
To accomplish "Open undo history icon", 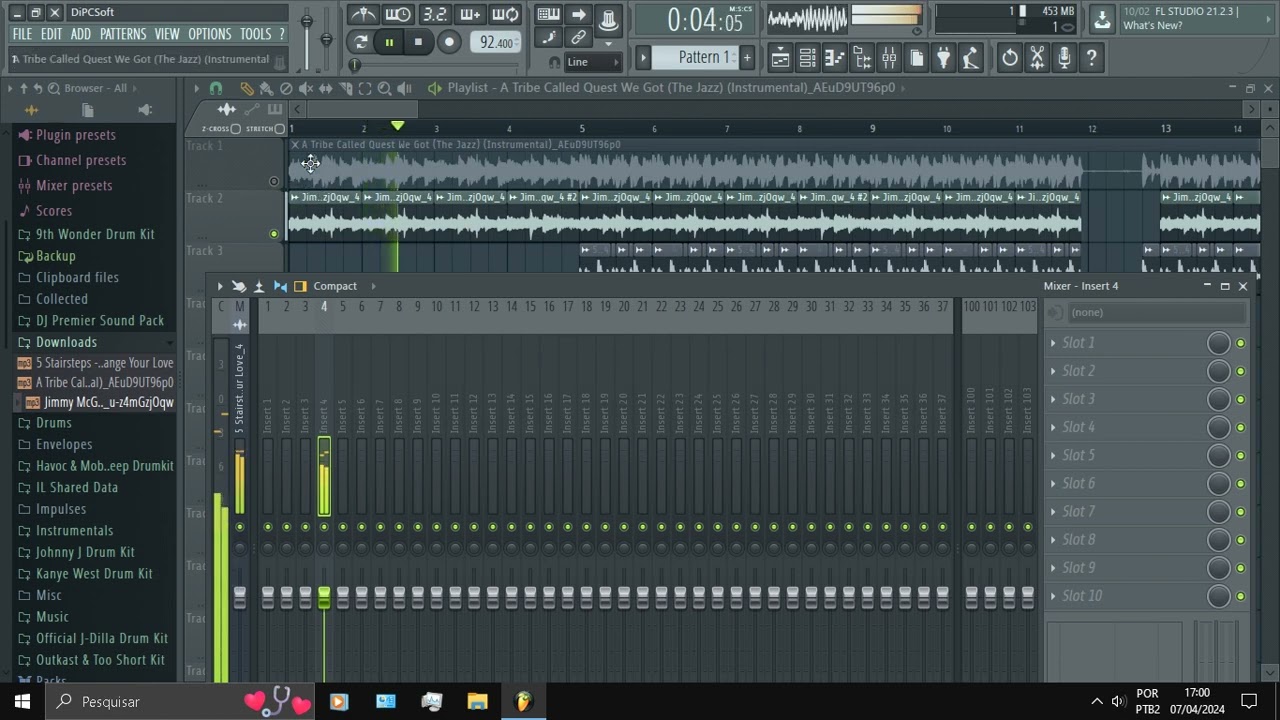I will (x=1010, y=58).
